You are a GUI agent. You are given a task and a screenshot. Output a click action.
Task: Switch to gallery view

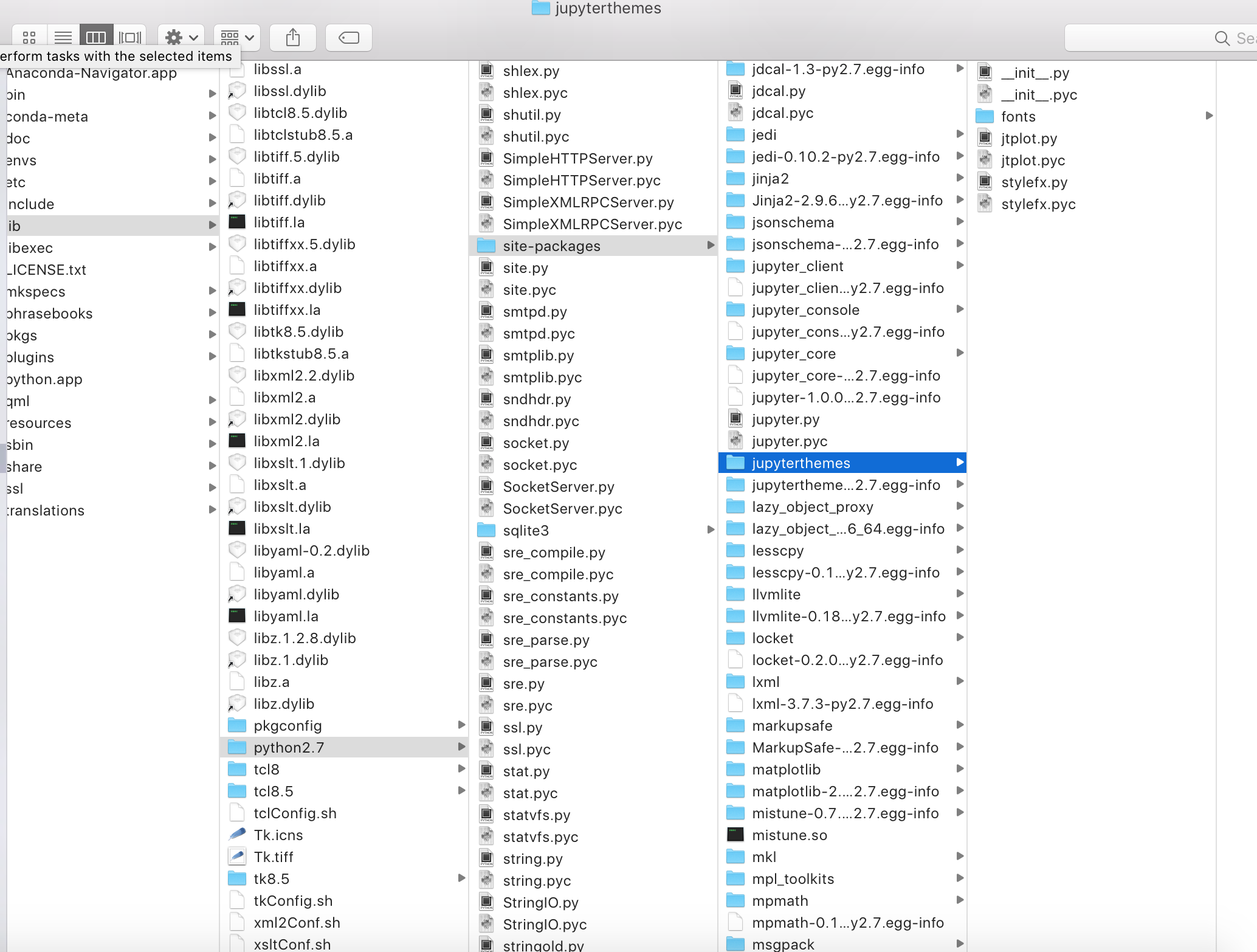(129, 36)
